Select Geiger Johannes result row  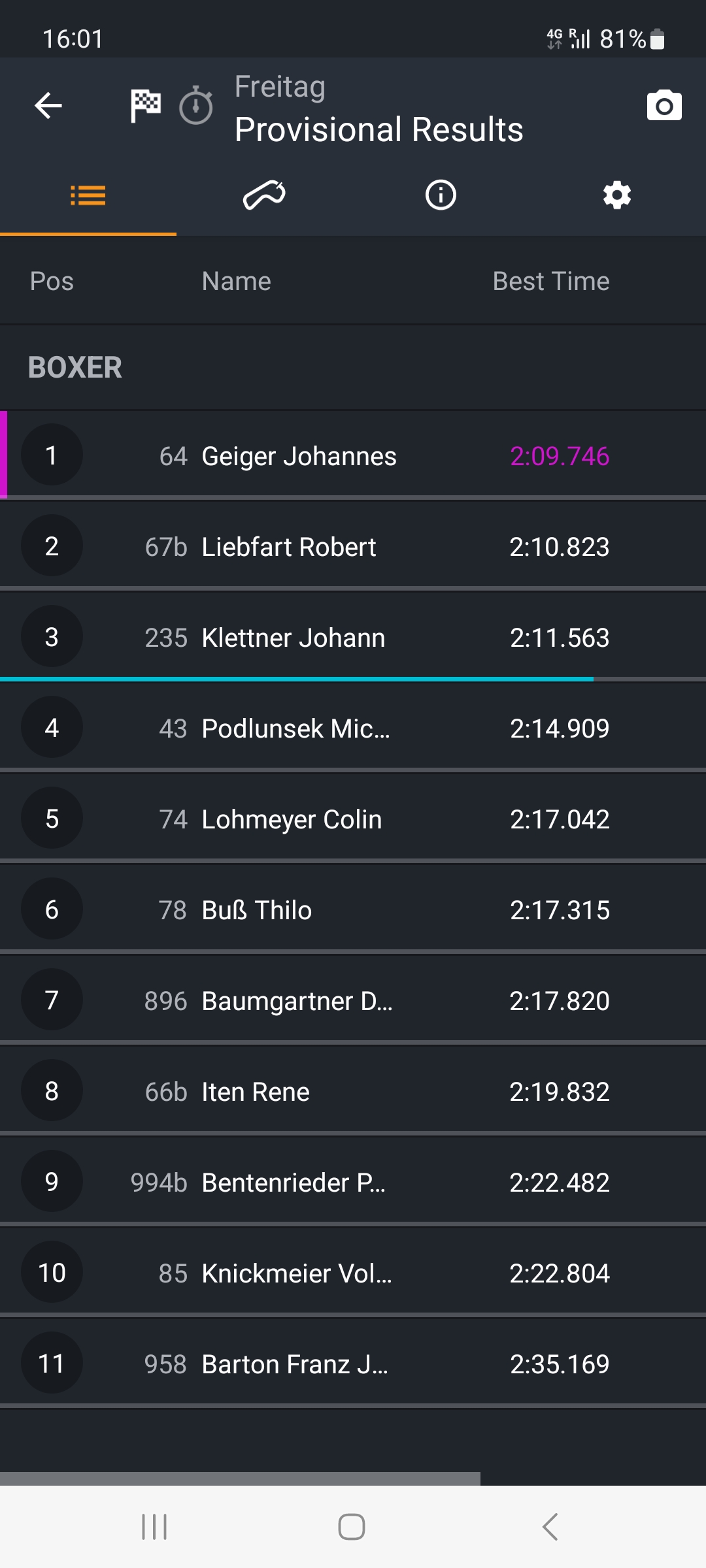click(353, 455)
